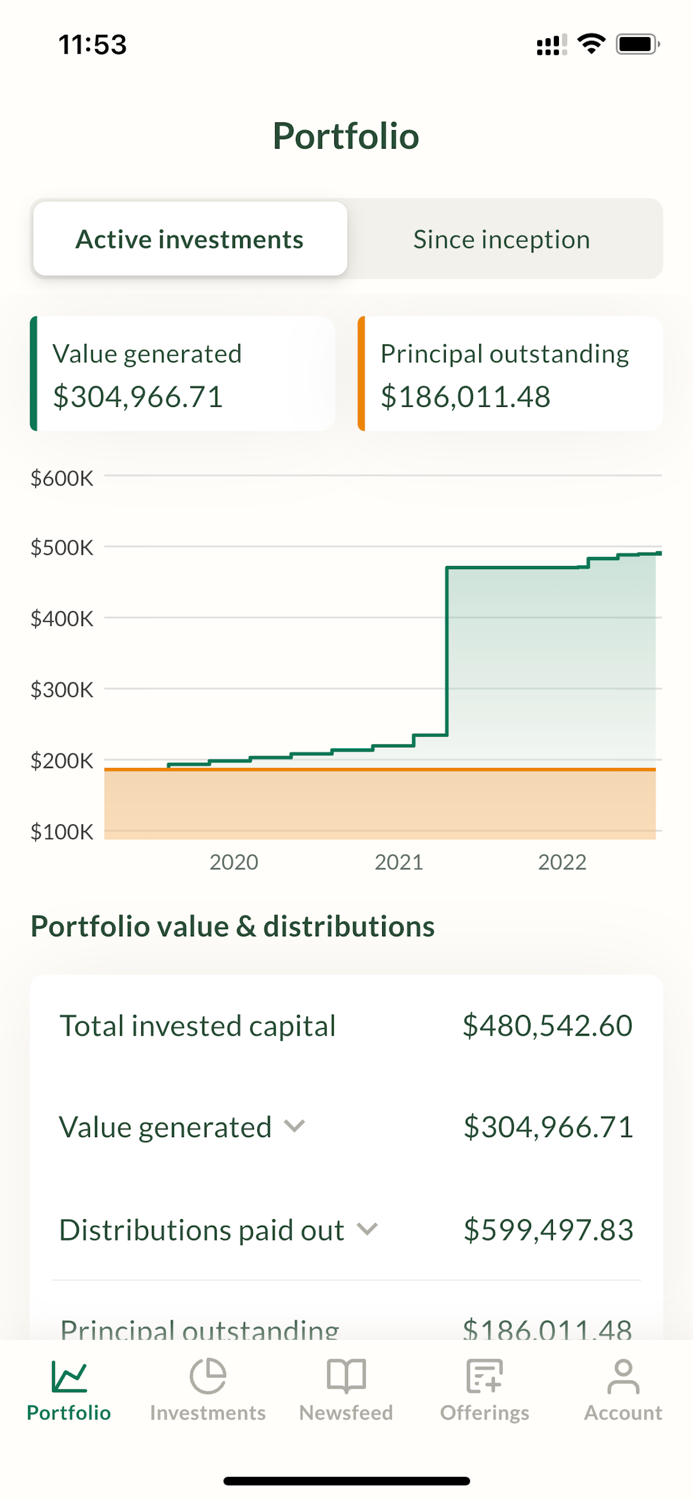
Task: Click the Value generated summary card
Action: 182,373
